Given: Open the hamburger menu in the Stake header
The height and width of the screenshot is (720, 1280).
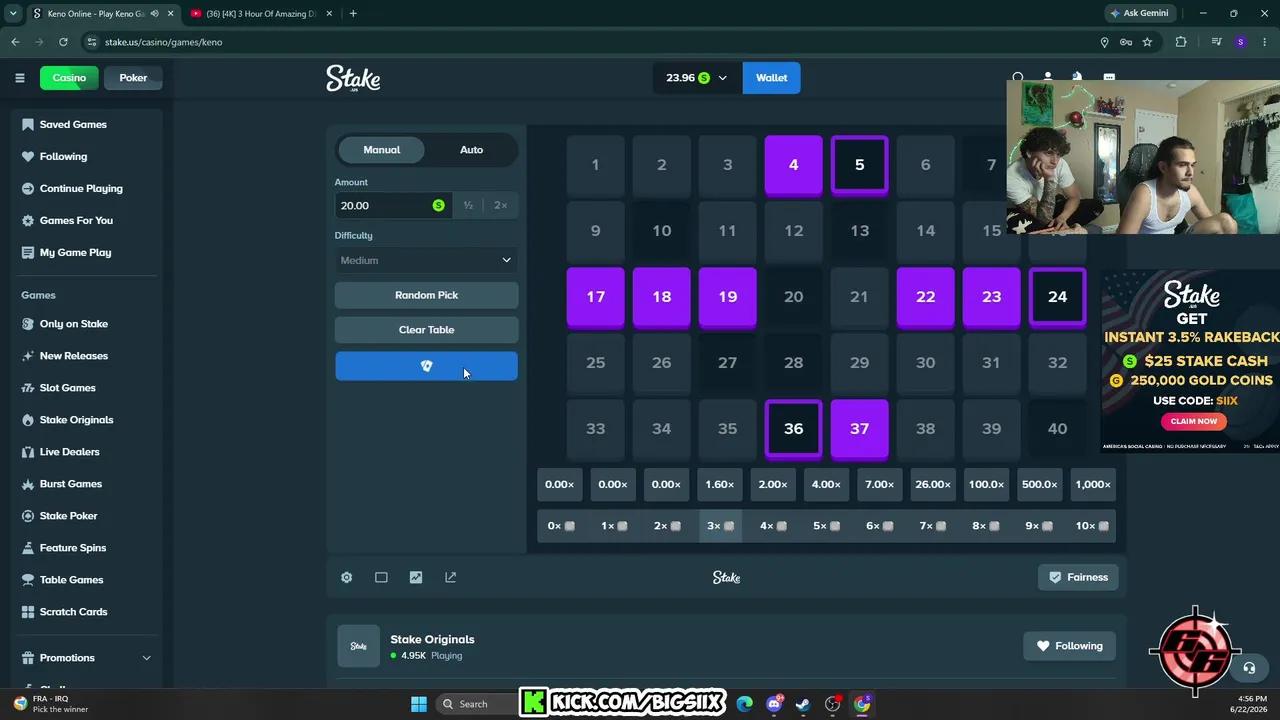Looking at the screenshot, I should click(x=19, y=78).
